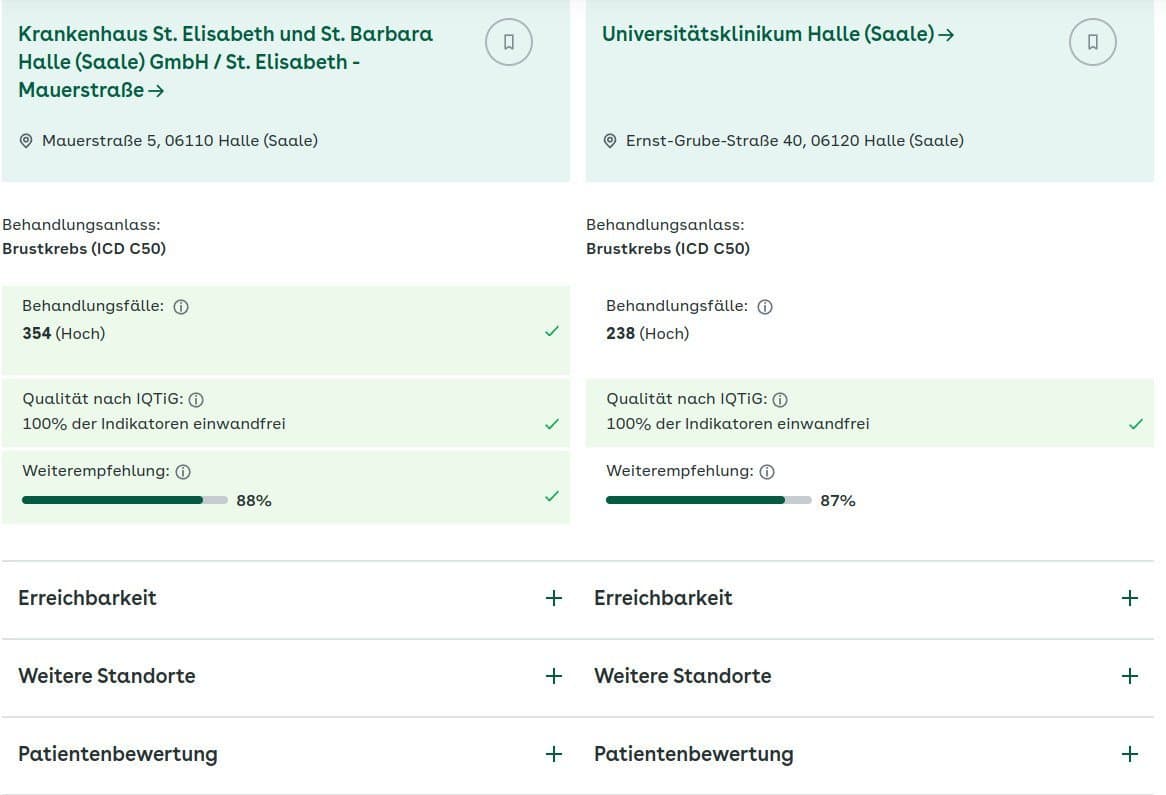Expand Weitere Standorte for St. Elisabeth

pyautogui.click(x=553, y=676)
